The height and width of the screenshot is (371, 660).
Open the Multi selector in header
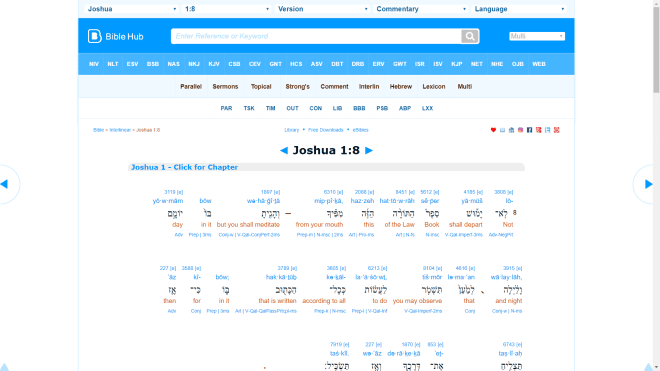click(x=537, y=36)
